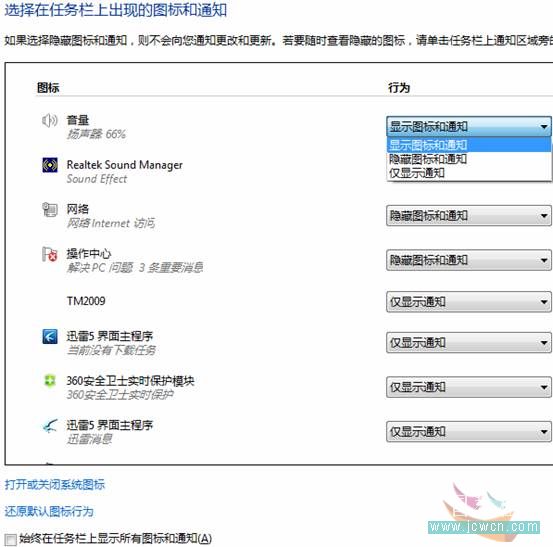Viewport: 553px width, 547px height.
Task: Select 仅显示通知 in dropdown list
Action: pos(469,173)
